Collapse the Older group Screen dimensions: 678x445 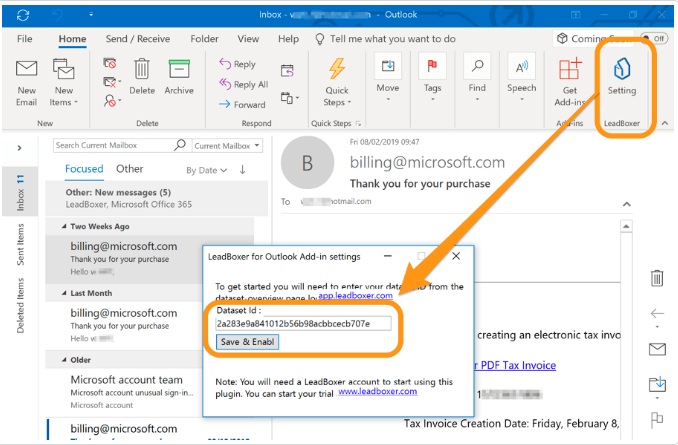[x=64, y=359]
